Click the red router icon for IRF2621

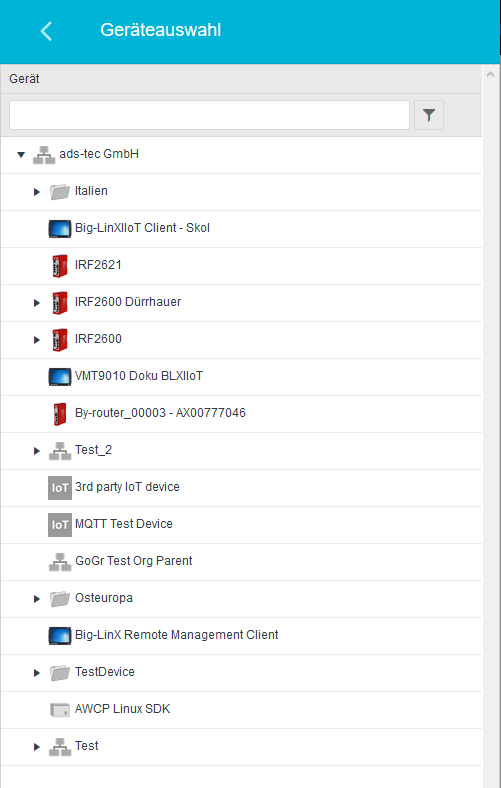[x=60, y=265]
